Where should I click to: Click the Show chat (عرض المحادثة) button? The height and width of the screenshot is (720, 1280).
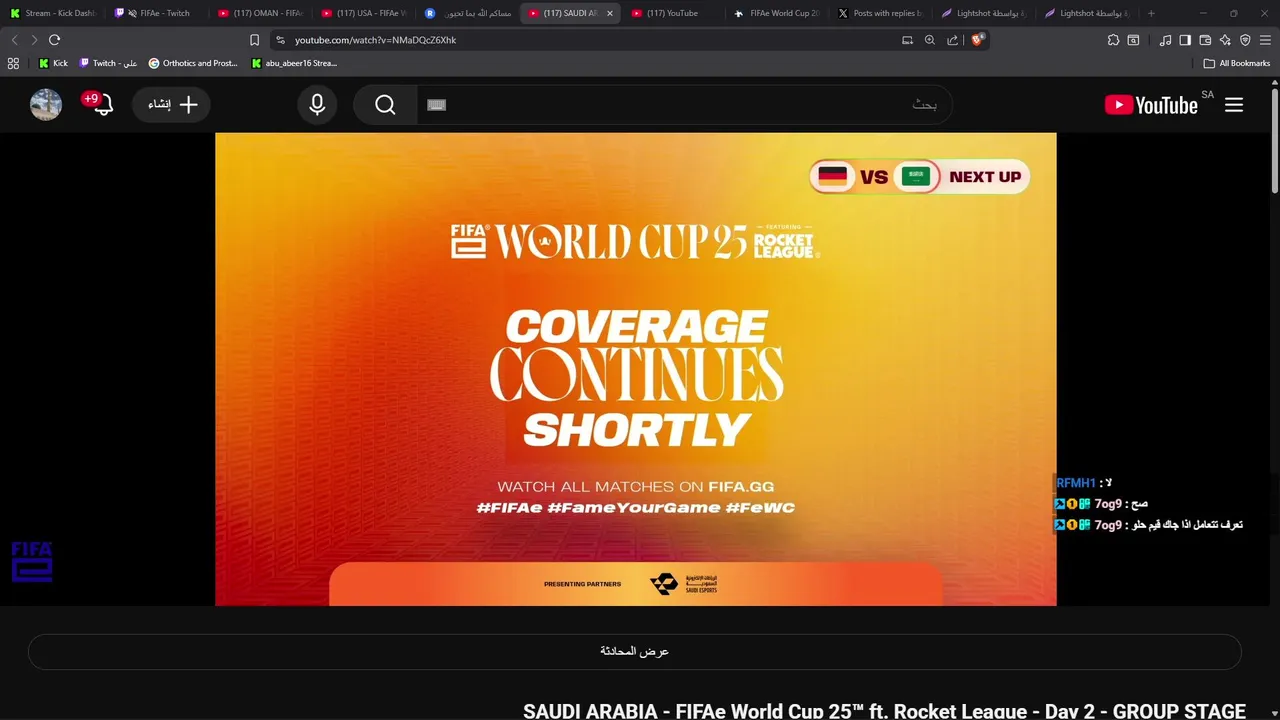[635, 651]
